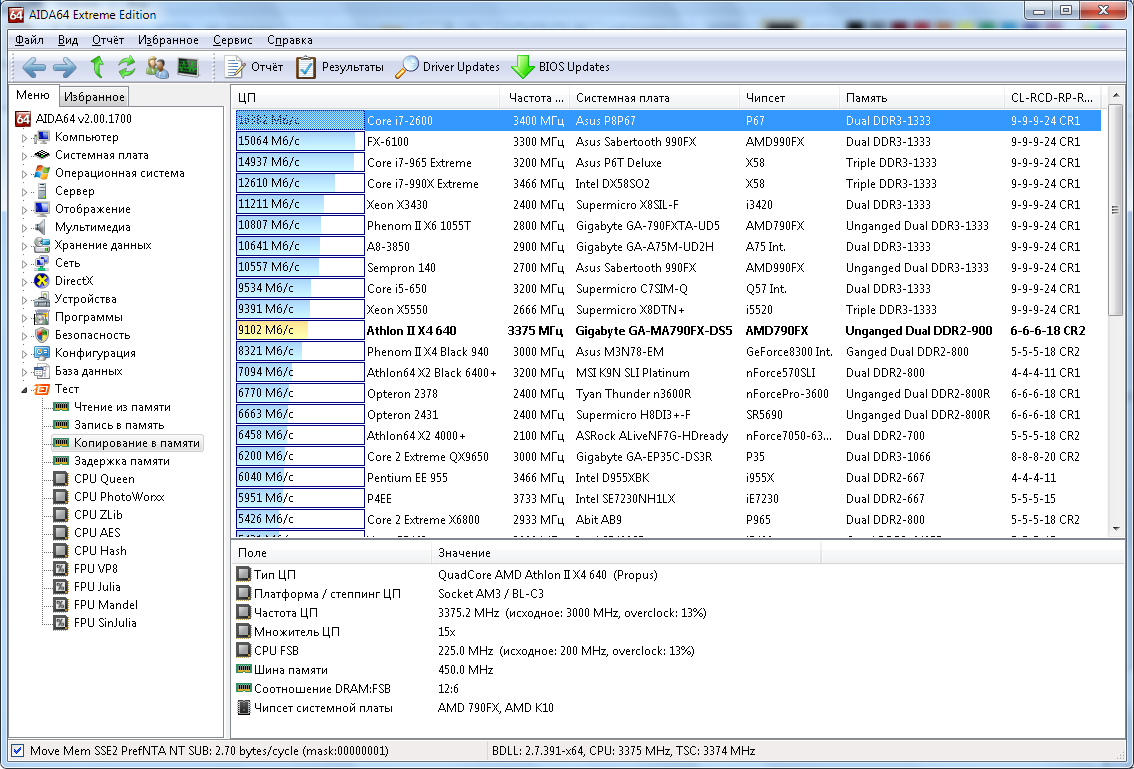Expand the Компьютер tree node
The width and height of the screenshot is (1134, 769).
tap(24, 137)
